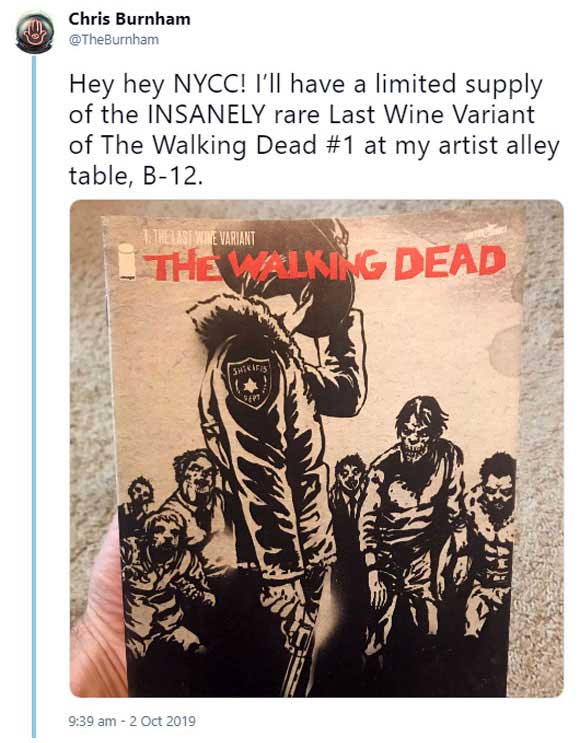The height and width of the screenshot is (743, 580).
Task: Expand the Walking Dead comic cover photo
Action: (x=317, y=448)
